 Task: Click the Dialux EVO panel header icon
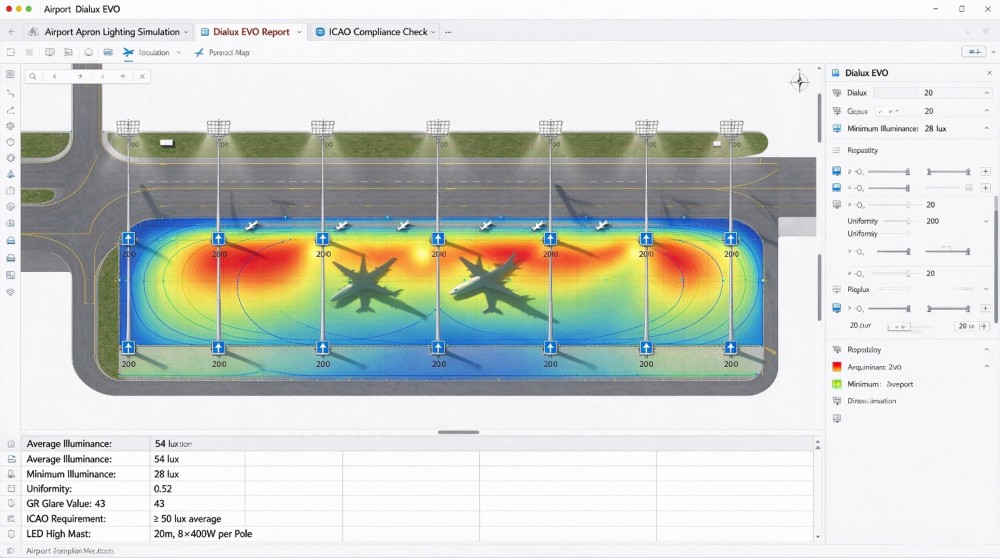835,73
